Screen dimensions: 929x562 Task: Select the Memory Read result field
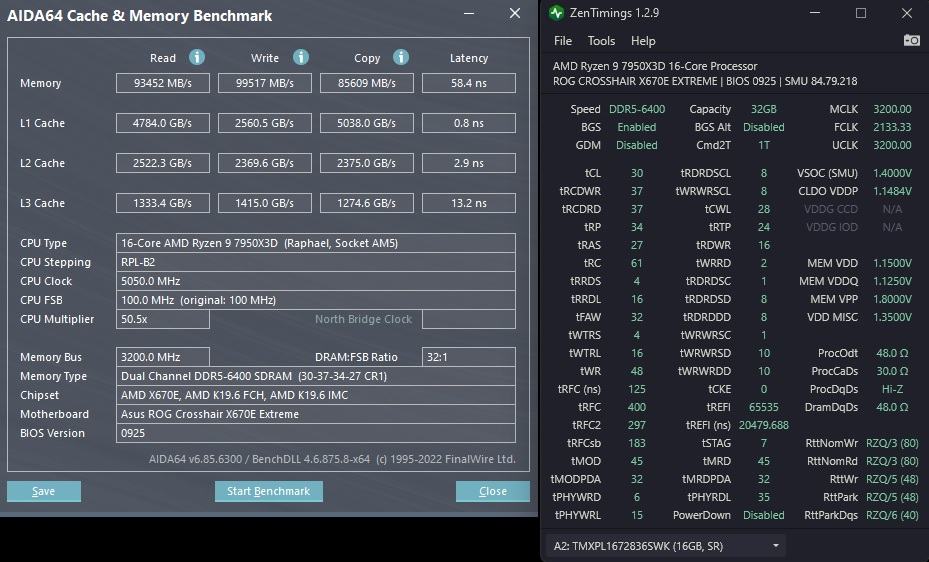[162, 83]
